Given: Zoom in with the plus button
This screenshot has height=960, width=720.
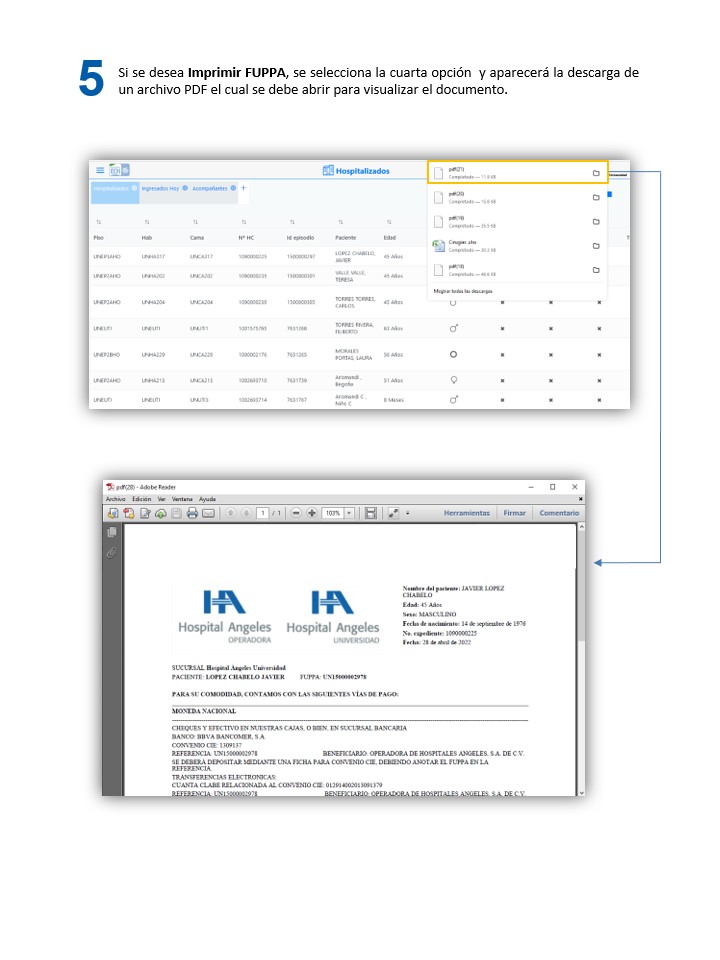Looking at the screenshot, I should (x=312, y=513).
